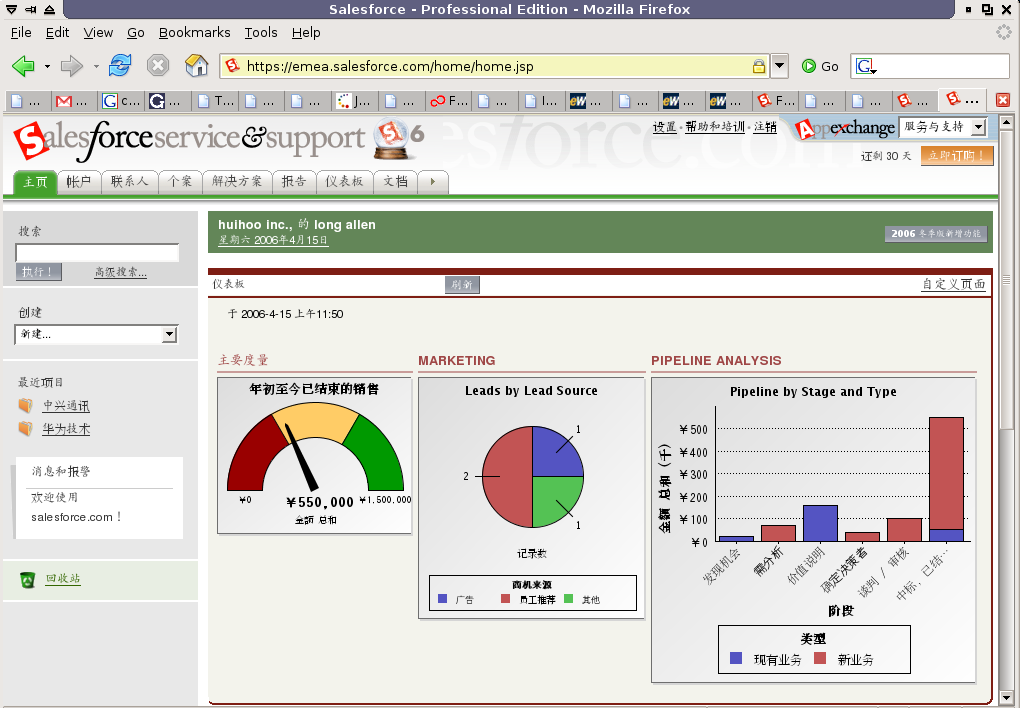Viewport: 1020px width, 708px height.
Task: Go to the browser Home icon
Action: click(x=196, y=66)
